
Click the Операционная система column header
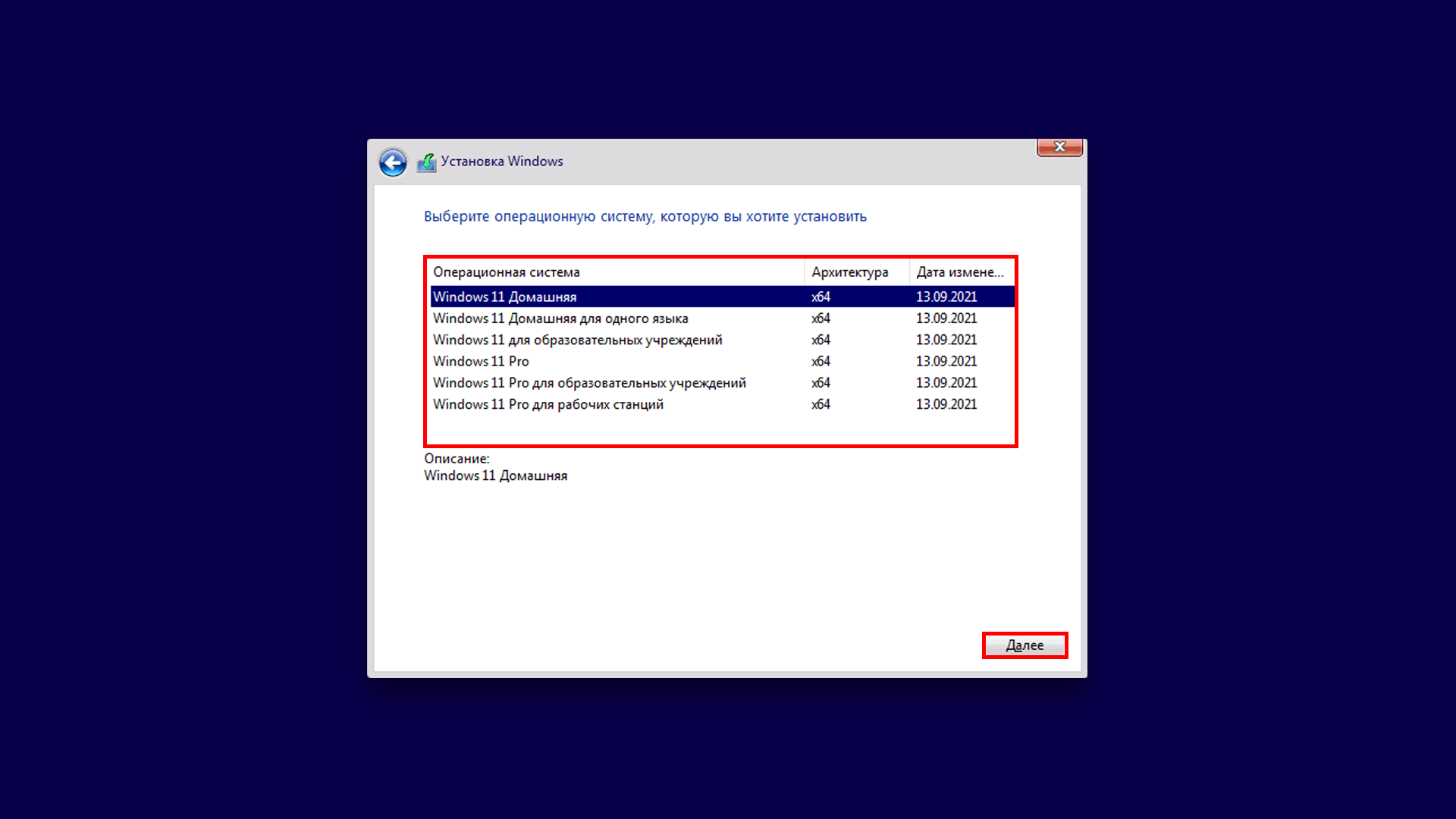[x=506, y=272]
